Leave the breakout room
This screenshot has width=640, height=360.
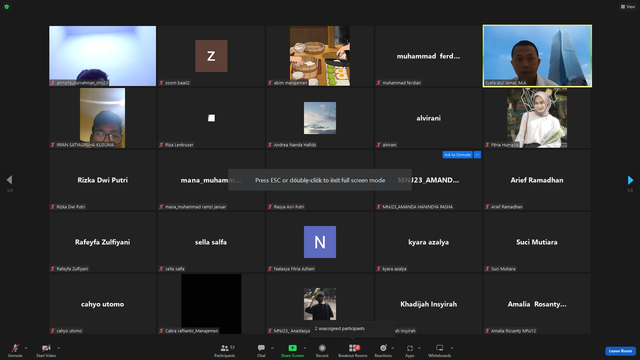pos(620,351)
